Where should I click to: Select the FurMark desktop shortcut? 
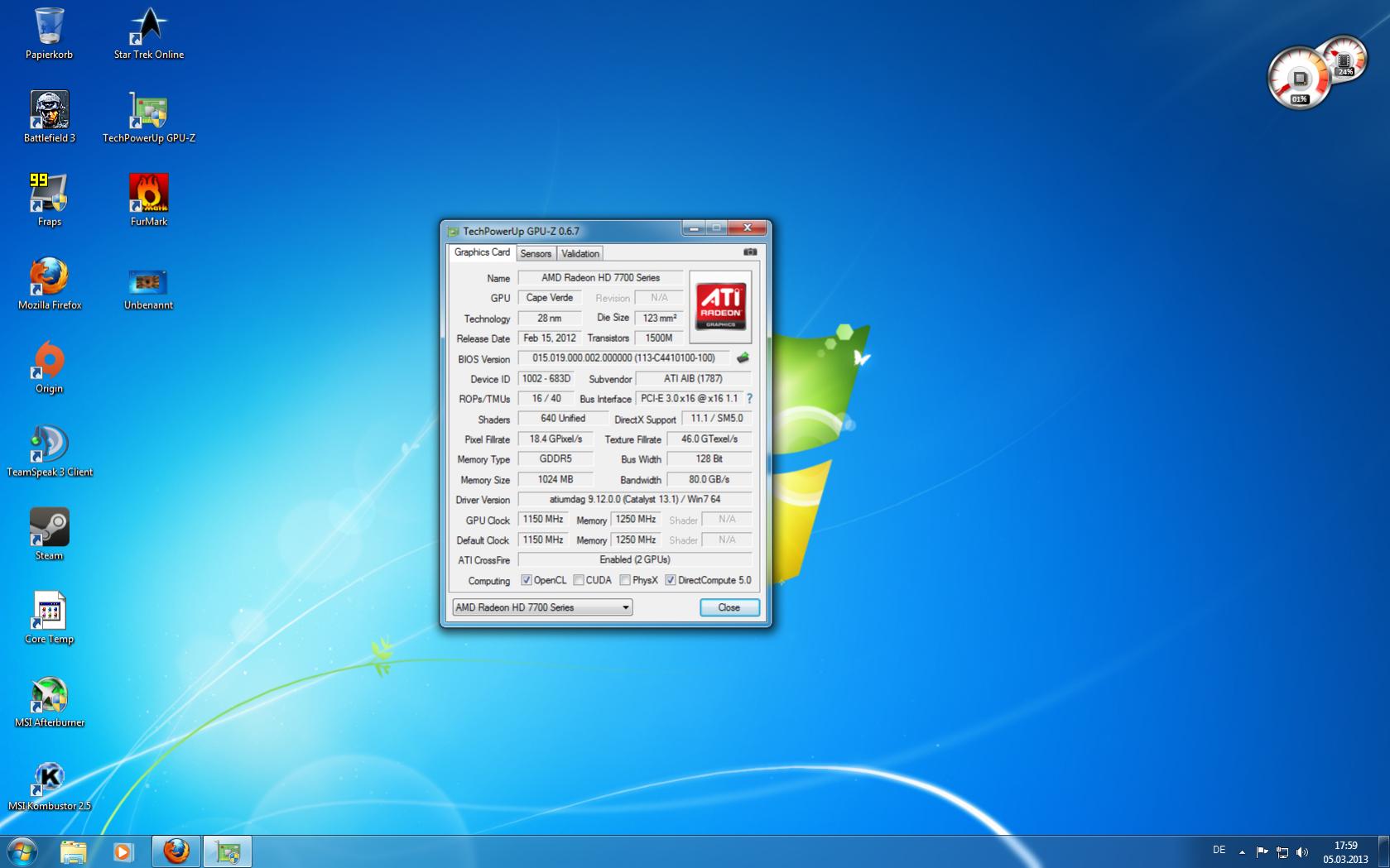(149, 200)
